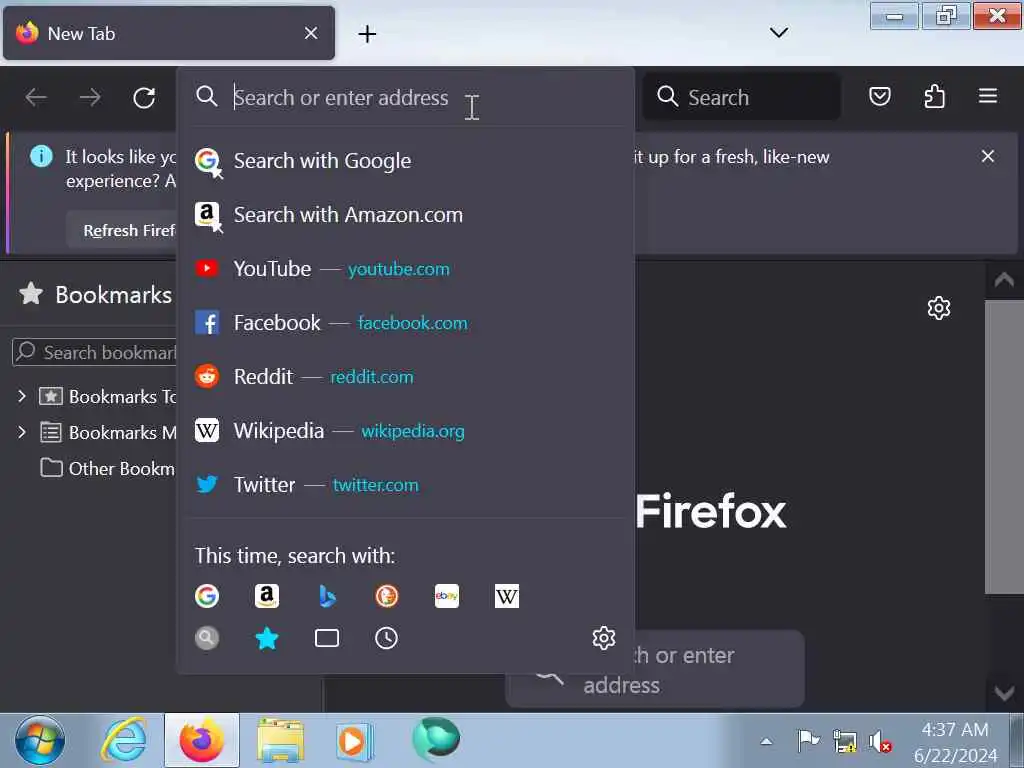
Task: Expand the Bookmarks Menu folder
Action: [x=22, y=432]
